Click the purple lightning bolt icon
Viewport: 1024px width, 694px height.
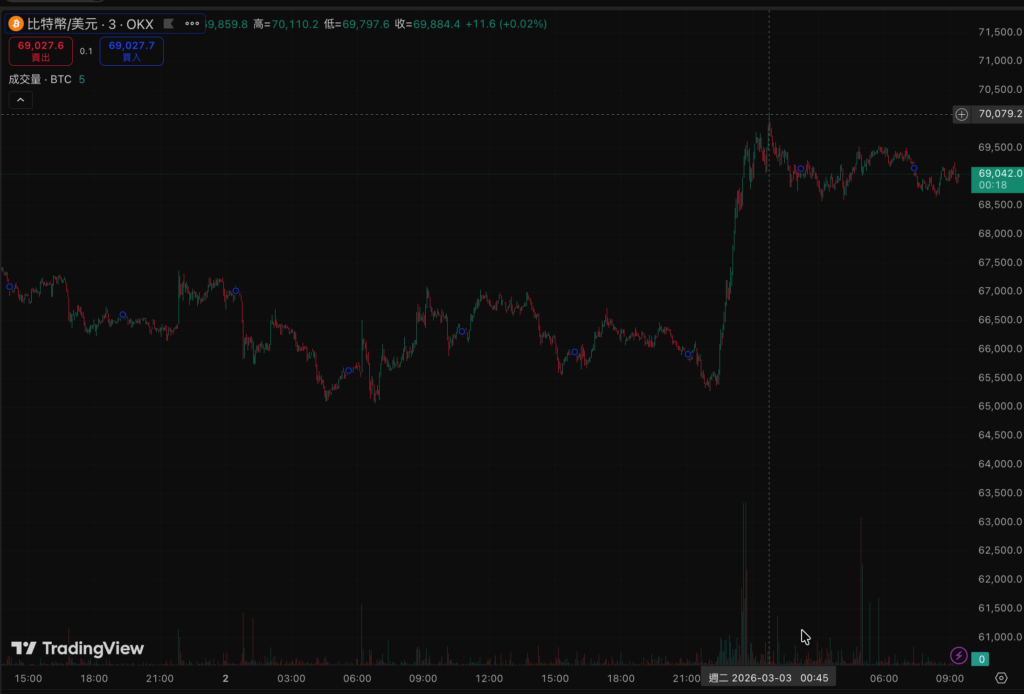pos(958,656)
